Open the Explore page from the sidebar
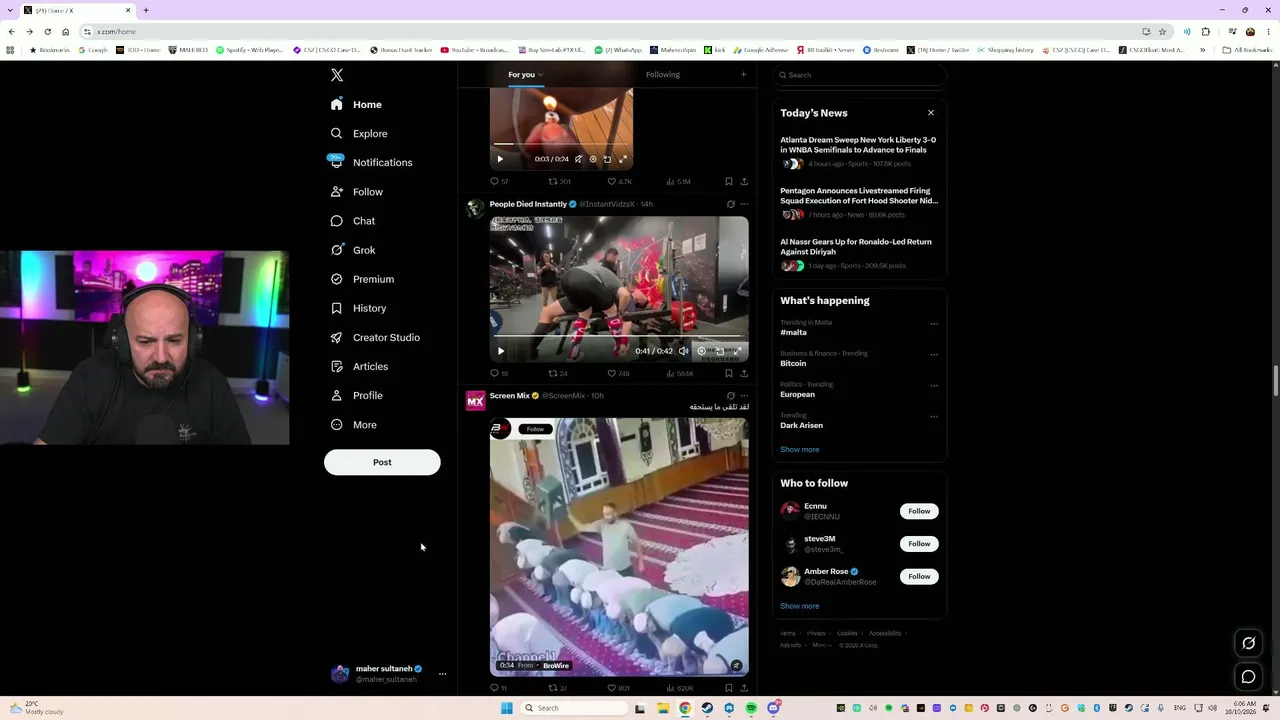This screenshot has height=720, width=1280. click(x=359, y=133)
